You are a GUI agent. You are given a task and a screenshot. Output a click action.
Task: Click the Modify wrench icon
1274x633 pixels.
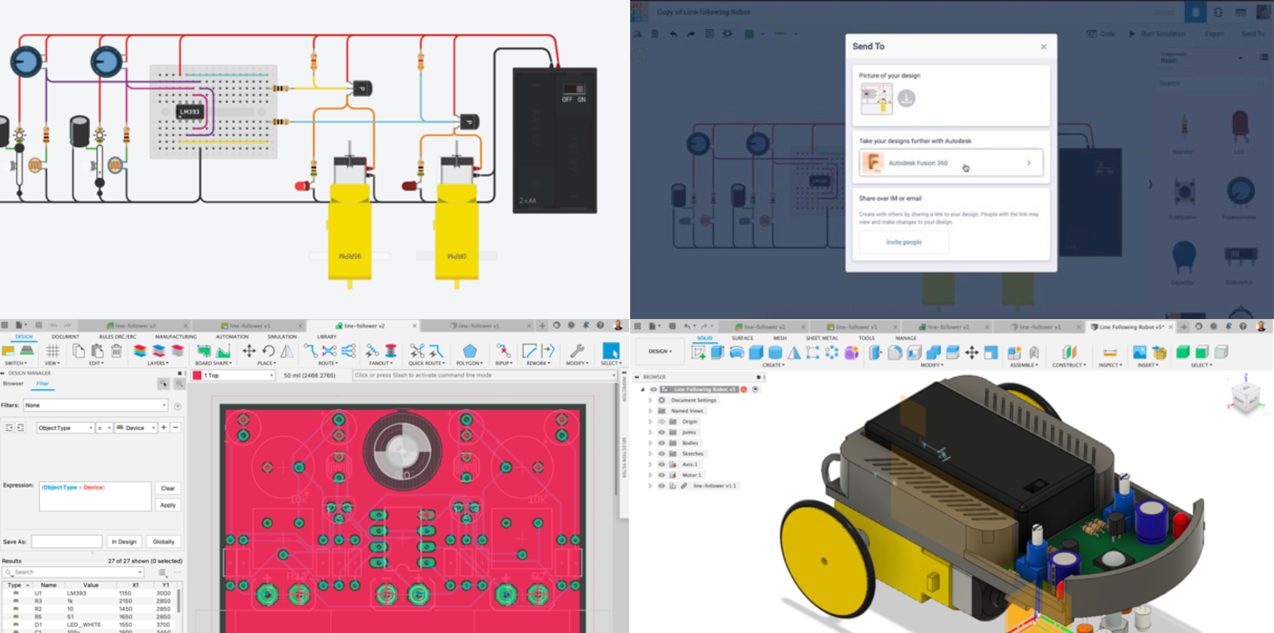[576, 351]
